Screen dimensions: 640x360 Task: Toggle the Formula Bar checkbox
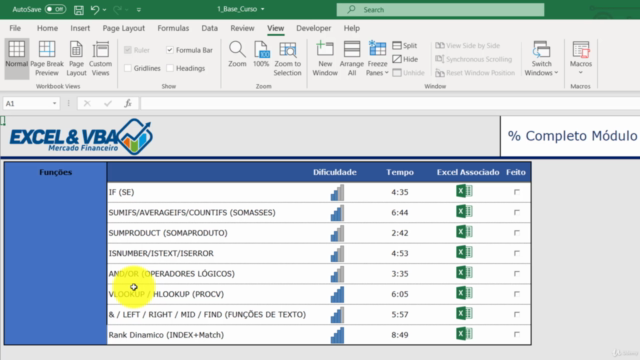170,50
